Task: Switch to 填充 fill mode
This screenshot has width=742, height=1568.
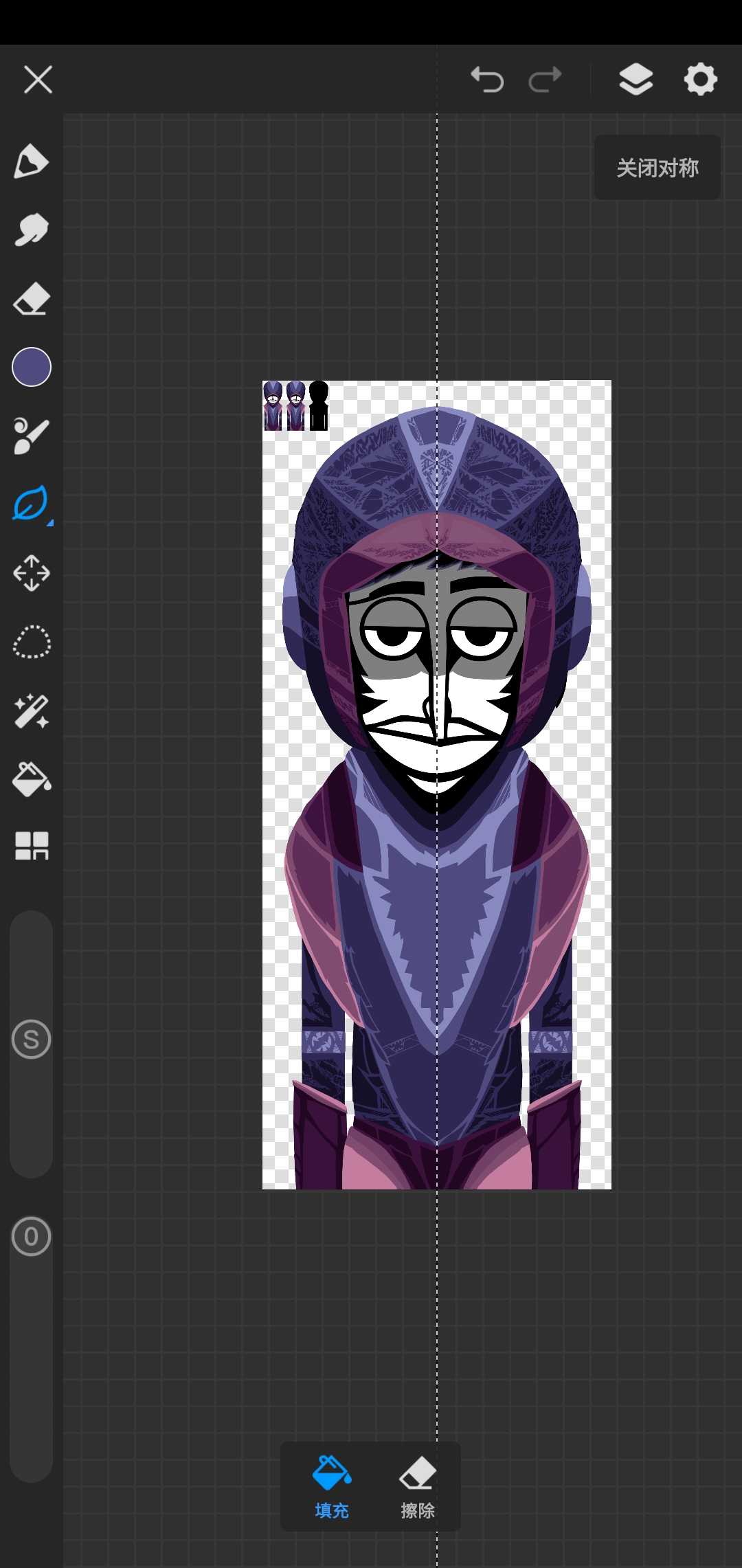Action: click(x=332, y=1487)
